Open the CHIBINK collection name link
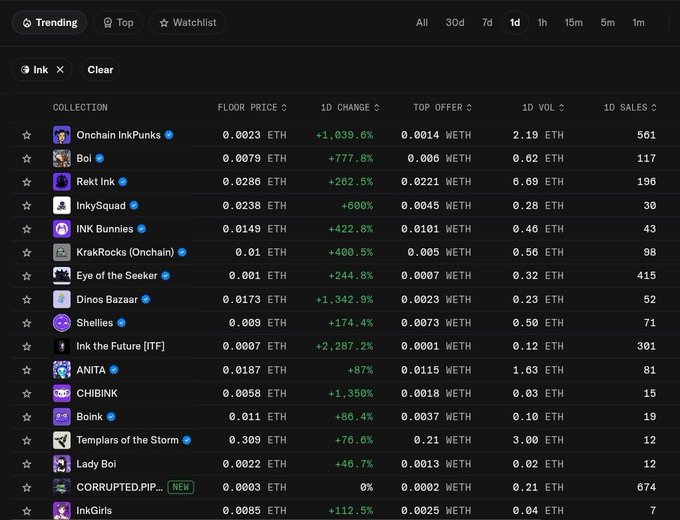The width and height of the screenshot is (680, 520). tap(97, 393)
